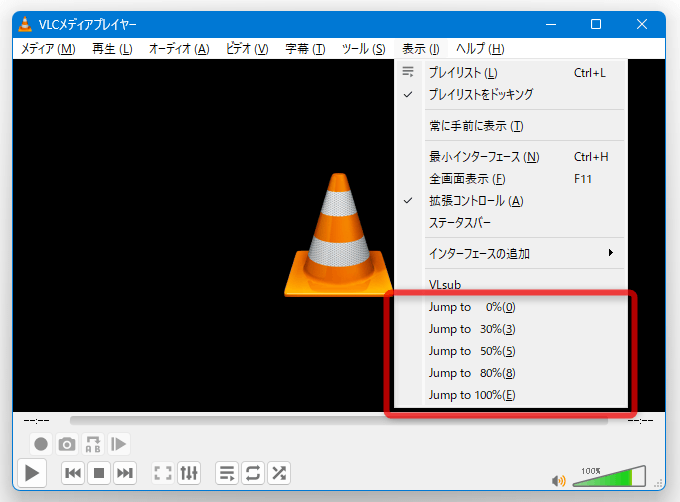
Task: Open VLsub menu entry
Action: click(511, 284)
